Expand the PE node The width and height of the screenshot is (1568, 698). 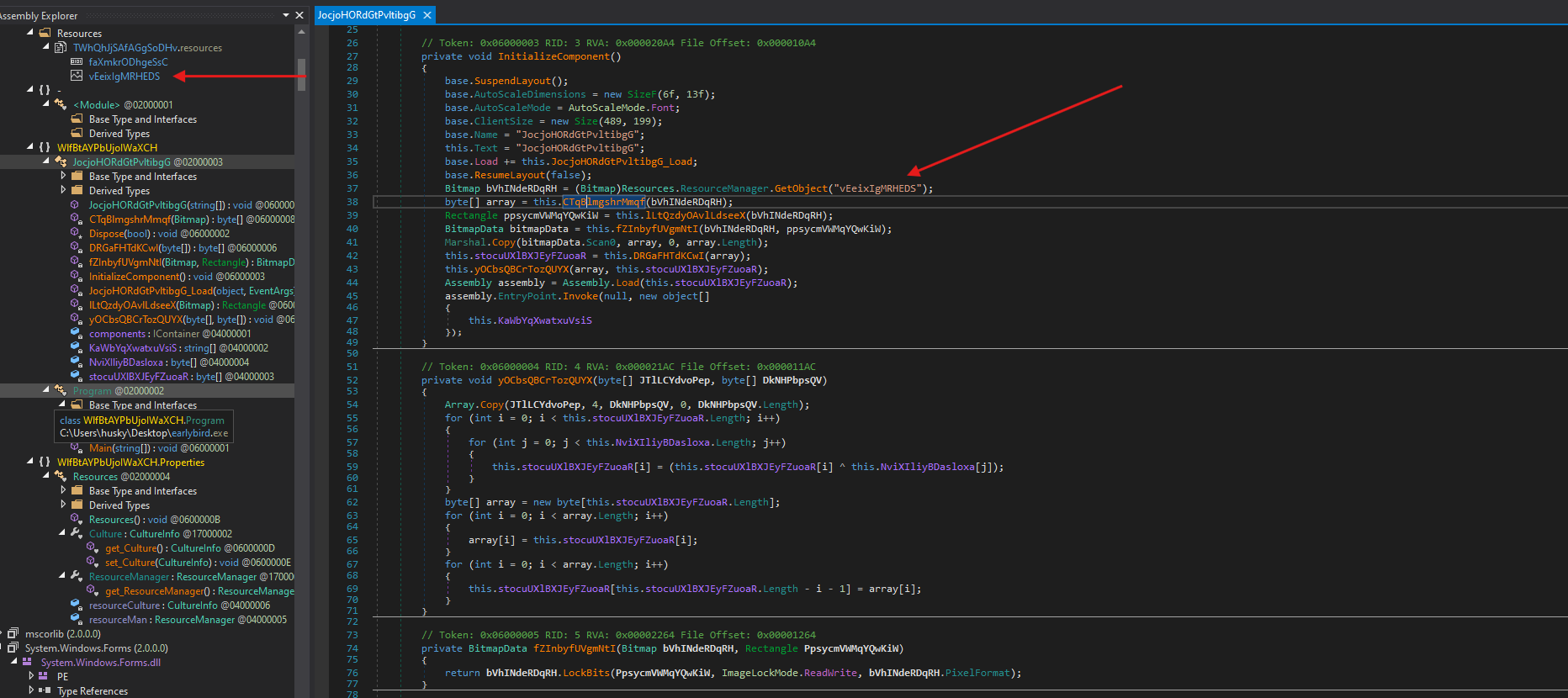tap(31, 675)
